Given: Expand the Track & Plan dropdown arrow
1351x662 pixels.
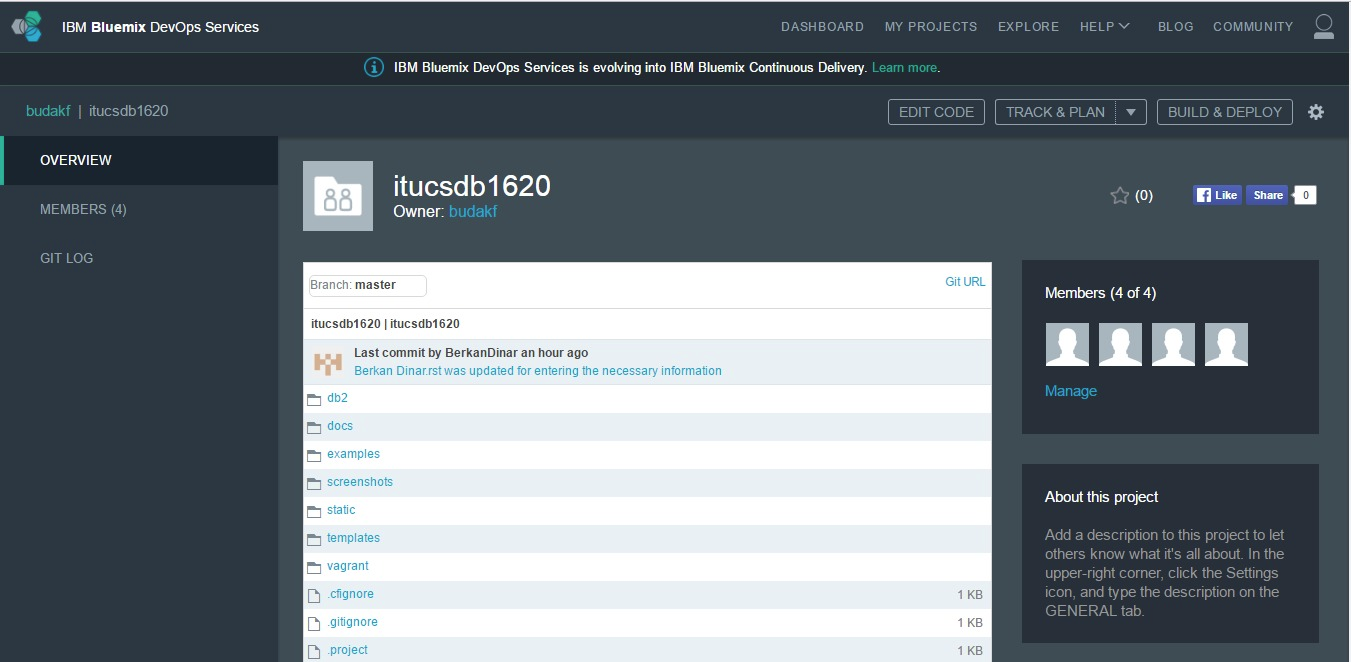Looking at the screenshot, I should coord(1131,112).
